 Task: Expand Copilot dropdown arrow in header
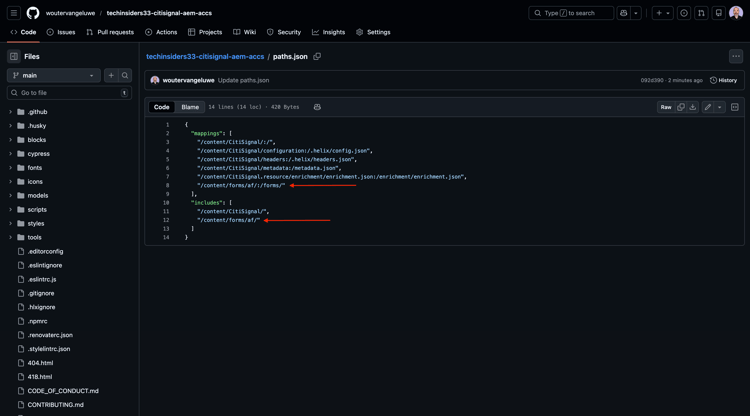(x=636, y=13)
